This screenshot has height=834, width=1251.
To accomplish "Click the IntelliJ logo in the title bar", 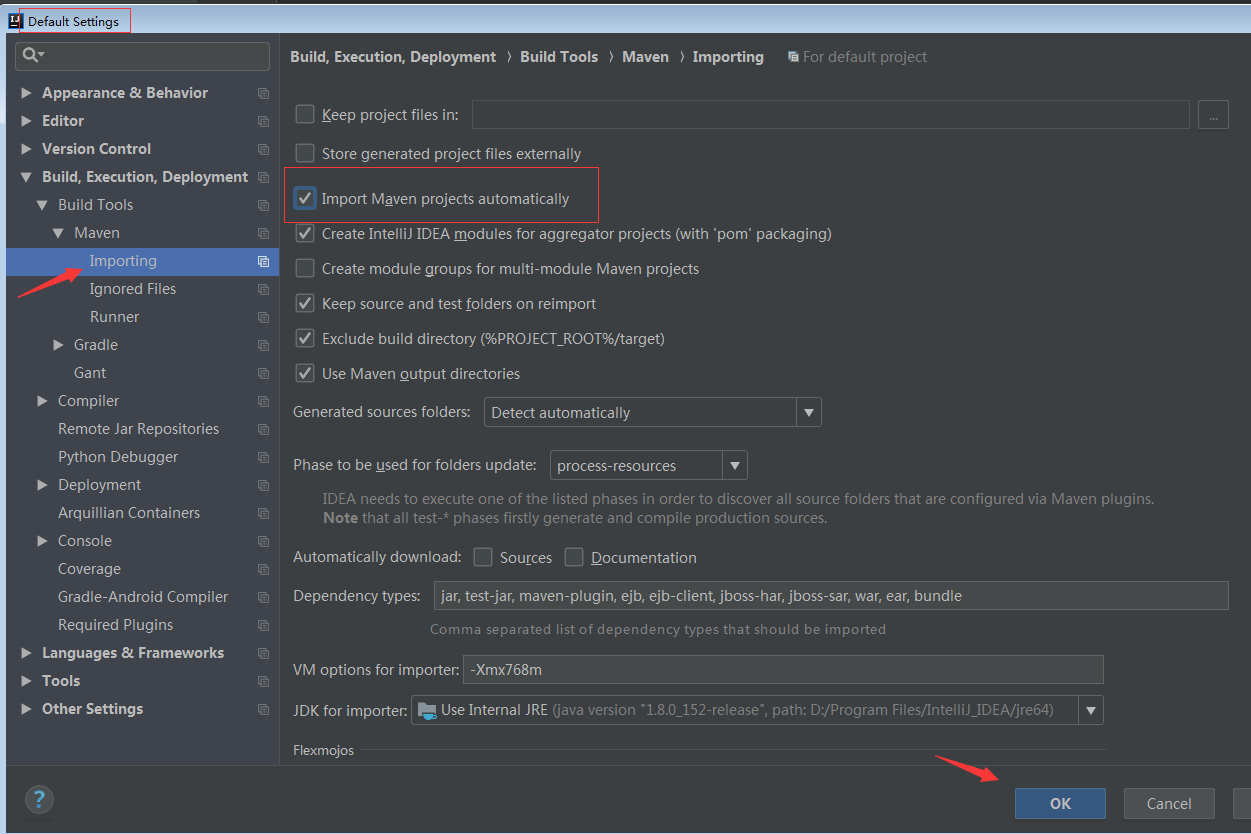I will pyautogui.click(x=15, y=20).
